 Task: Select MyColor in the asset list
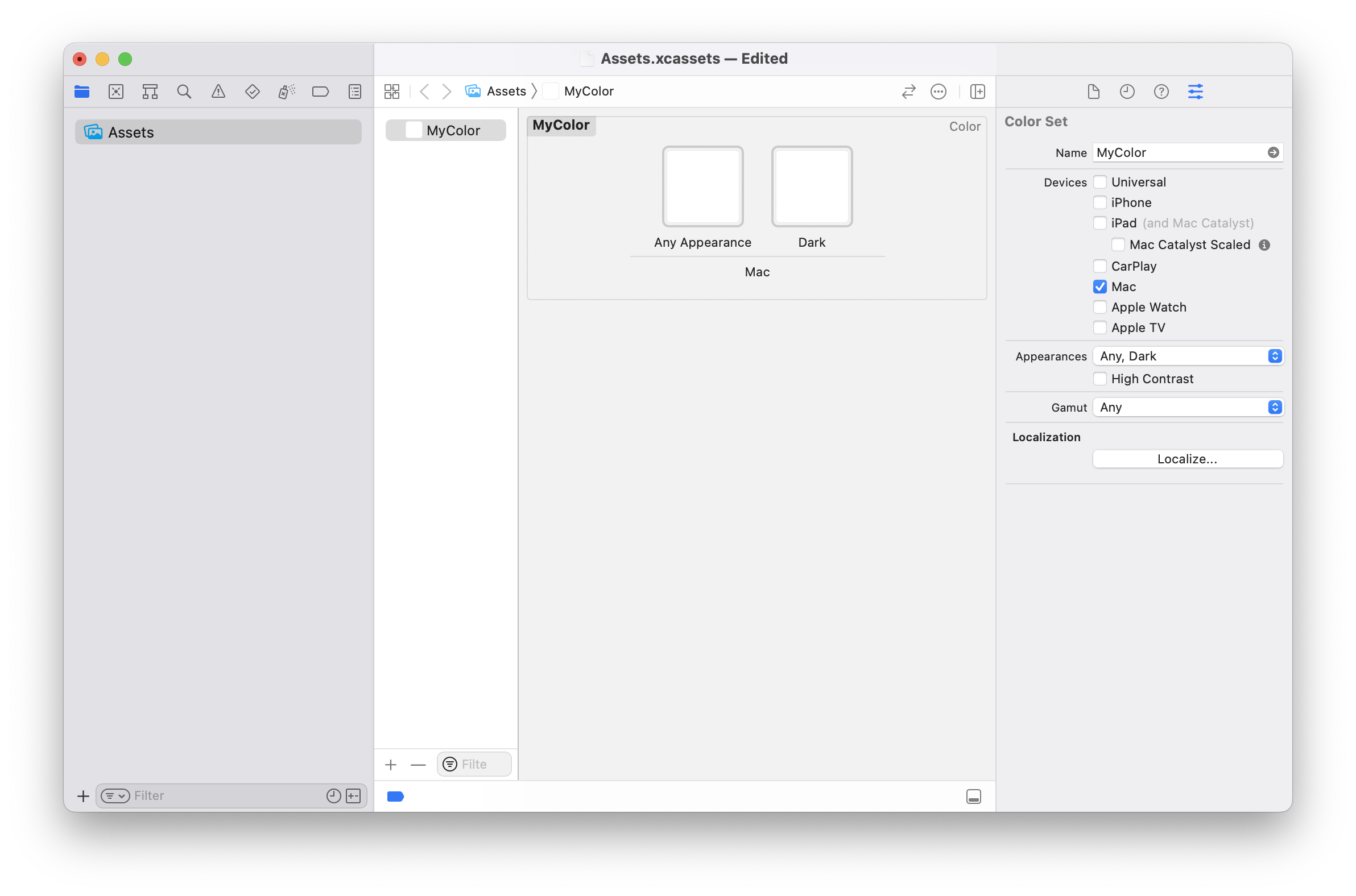452,130
